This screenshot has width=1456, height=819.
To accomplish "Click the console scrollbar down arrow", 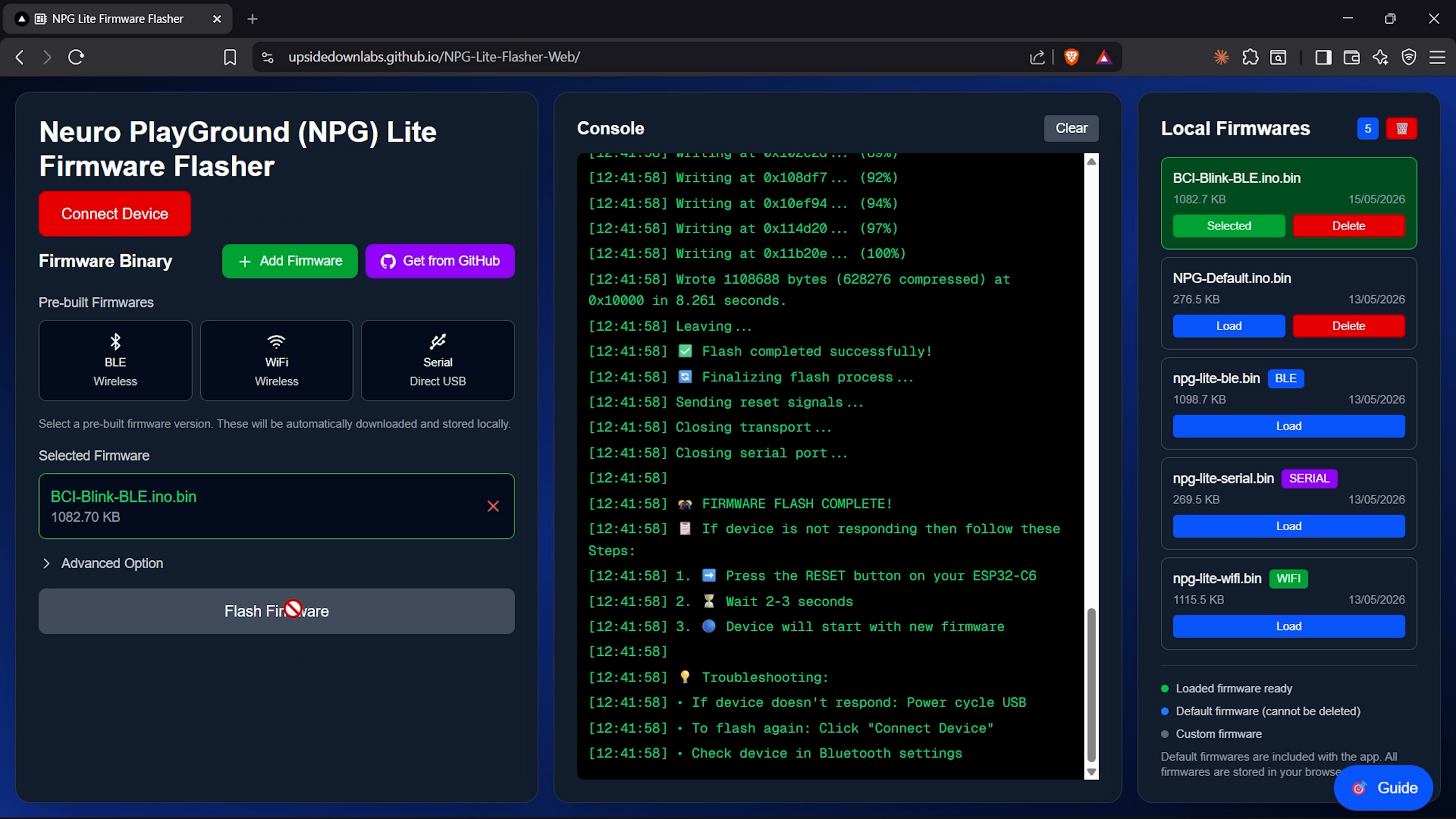I will pyautogui.click(x=1092, y=772).
